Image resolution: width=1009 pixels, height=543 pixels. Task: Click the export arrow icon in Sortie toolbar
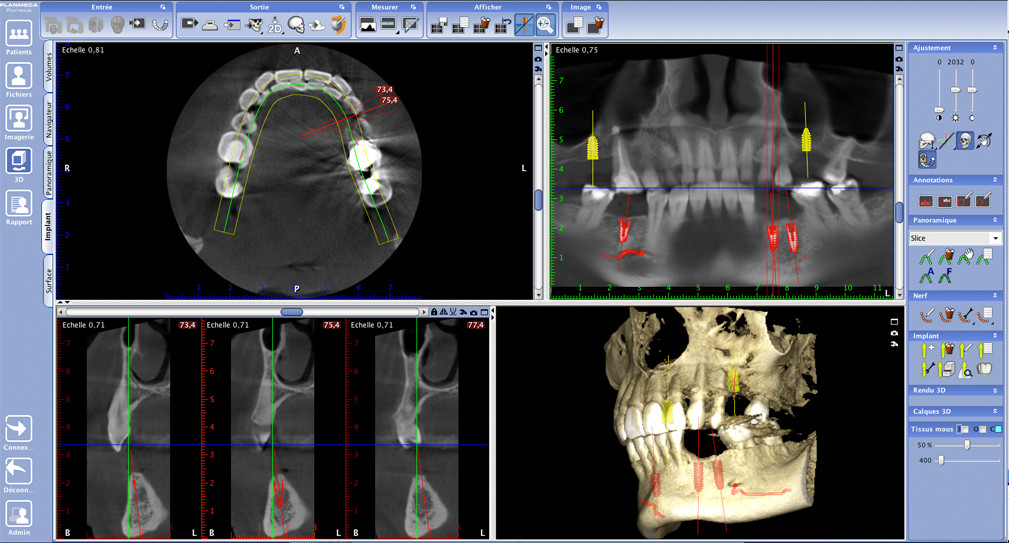[189, 24]
